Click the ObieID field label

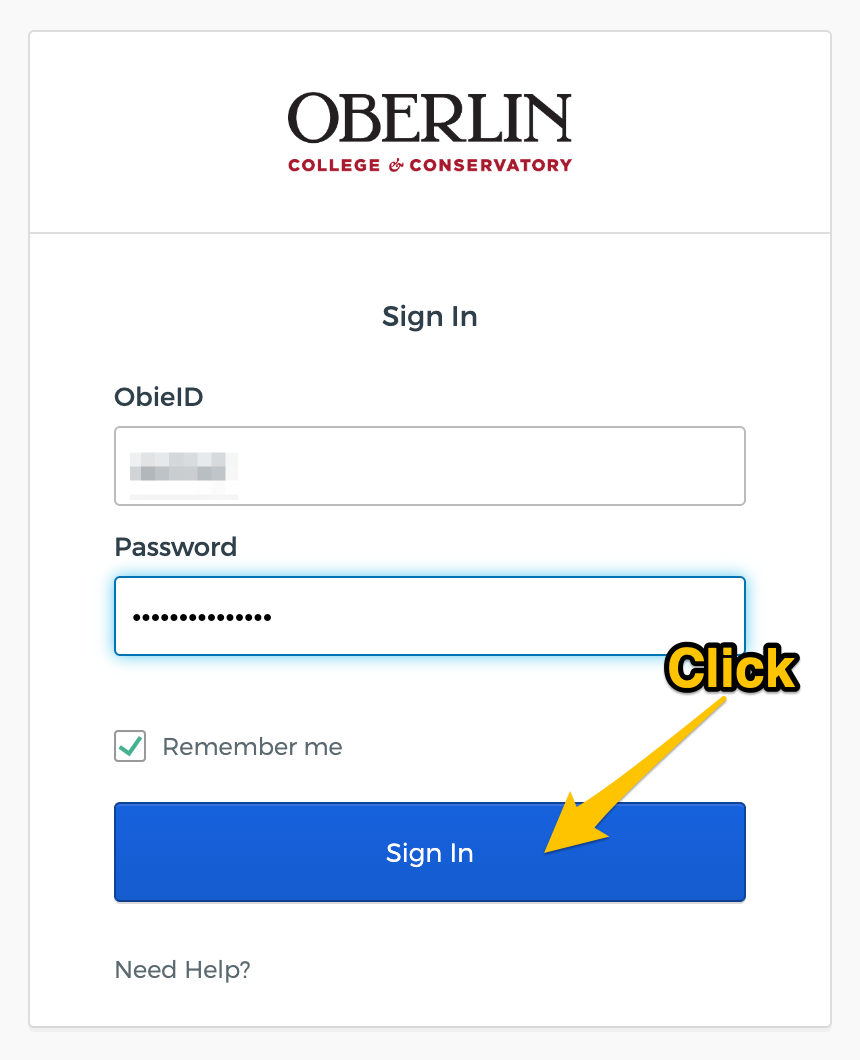159,397
